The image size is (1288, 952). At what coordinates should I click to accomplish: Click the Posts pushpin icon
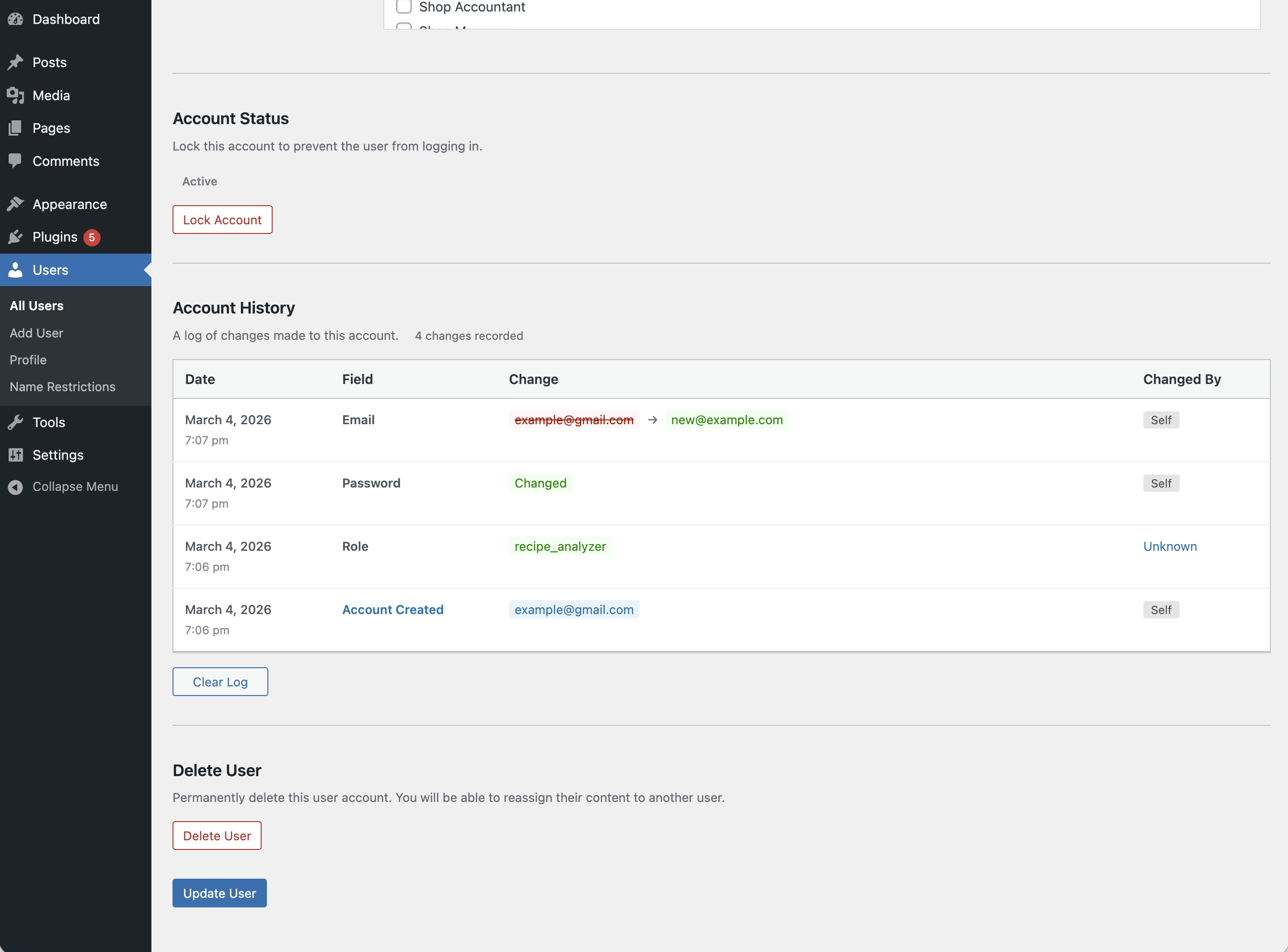[x=15, y=62]
